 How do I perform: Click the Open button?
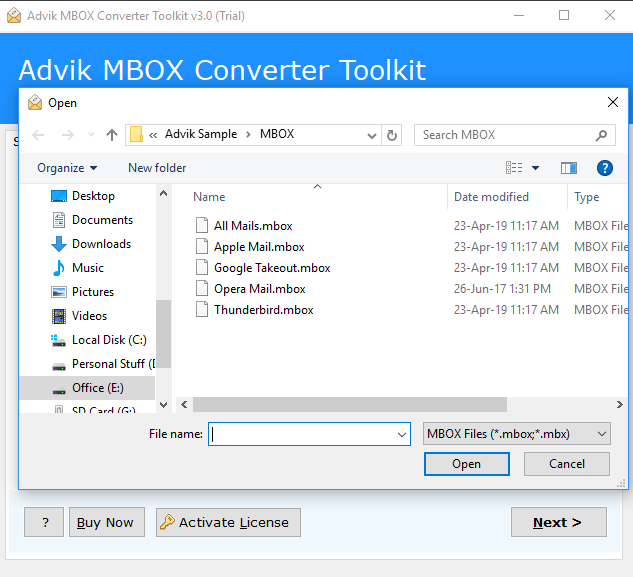coord(466,464)
